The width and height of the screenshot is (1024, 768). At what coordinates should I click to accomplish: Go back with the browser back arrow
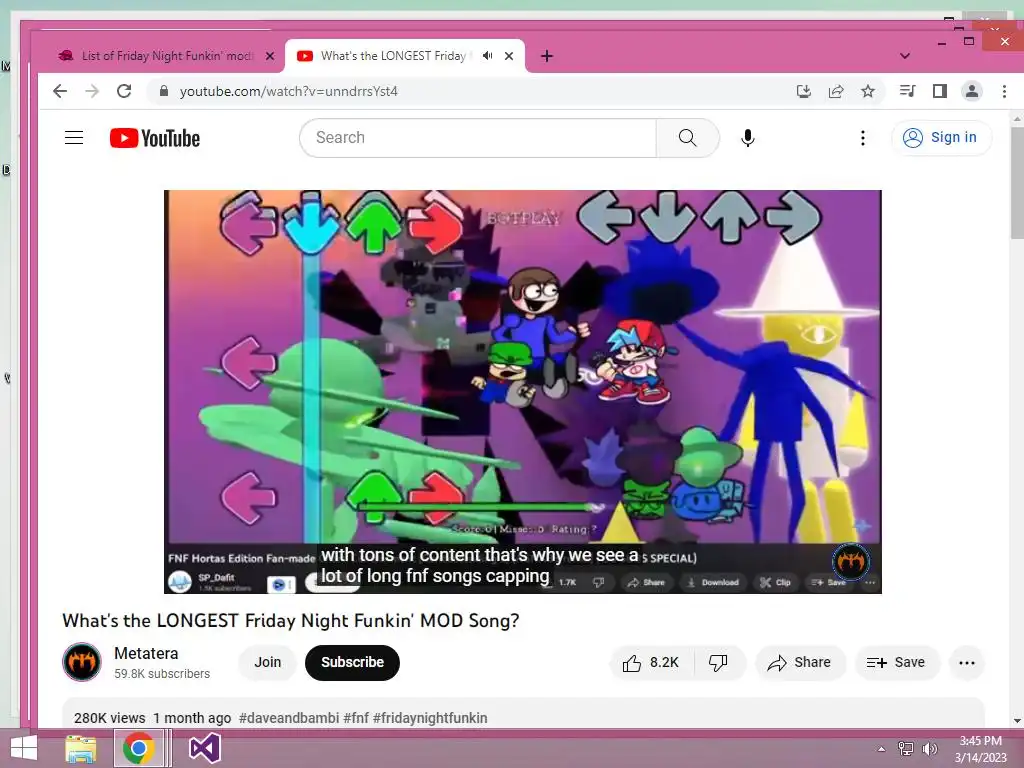[59, 91]
